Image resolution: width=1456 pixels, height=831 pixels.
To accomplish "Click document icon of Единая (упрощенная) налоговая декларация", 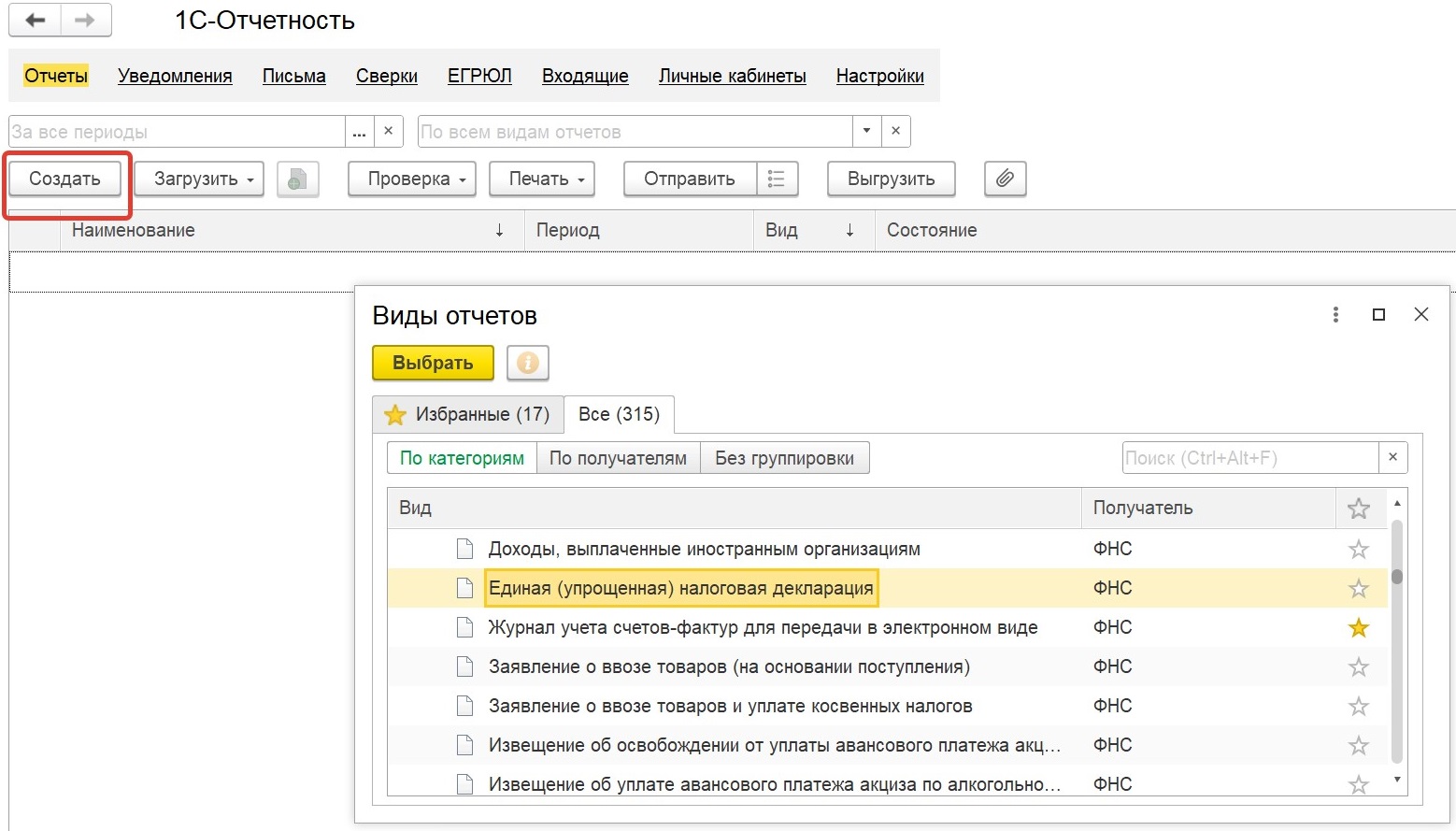I will coord(464,588).
